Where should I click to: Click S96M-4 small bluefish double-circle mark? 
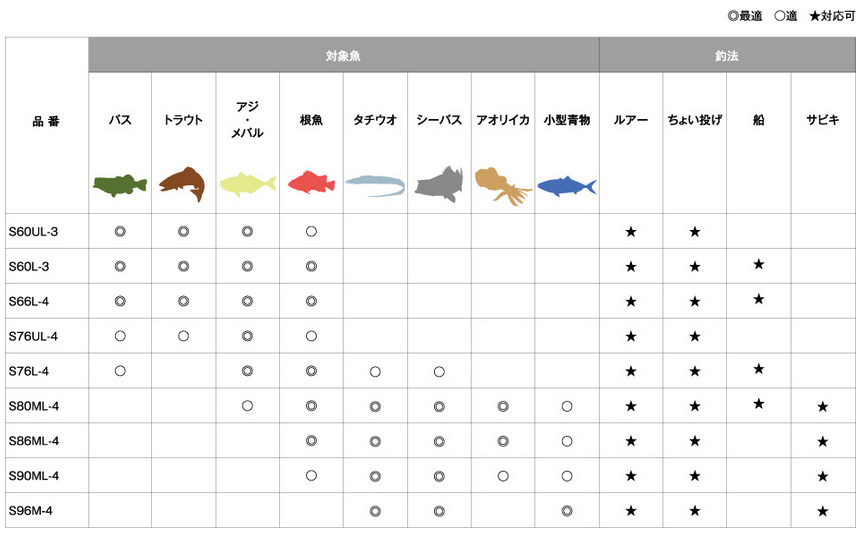coord(567,511)
